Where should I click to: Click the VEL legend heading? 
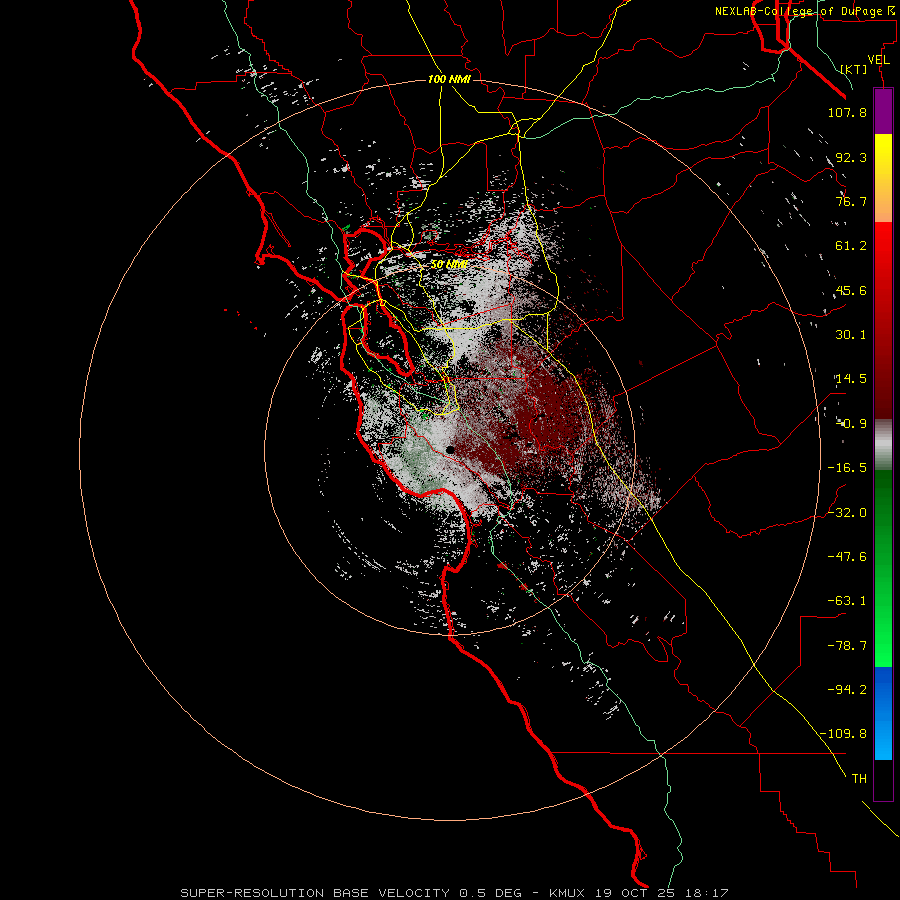[878, 60]
